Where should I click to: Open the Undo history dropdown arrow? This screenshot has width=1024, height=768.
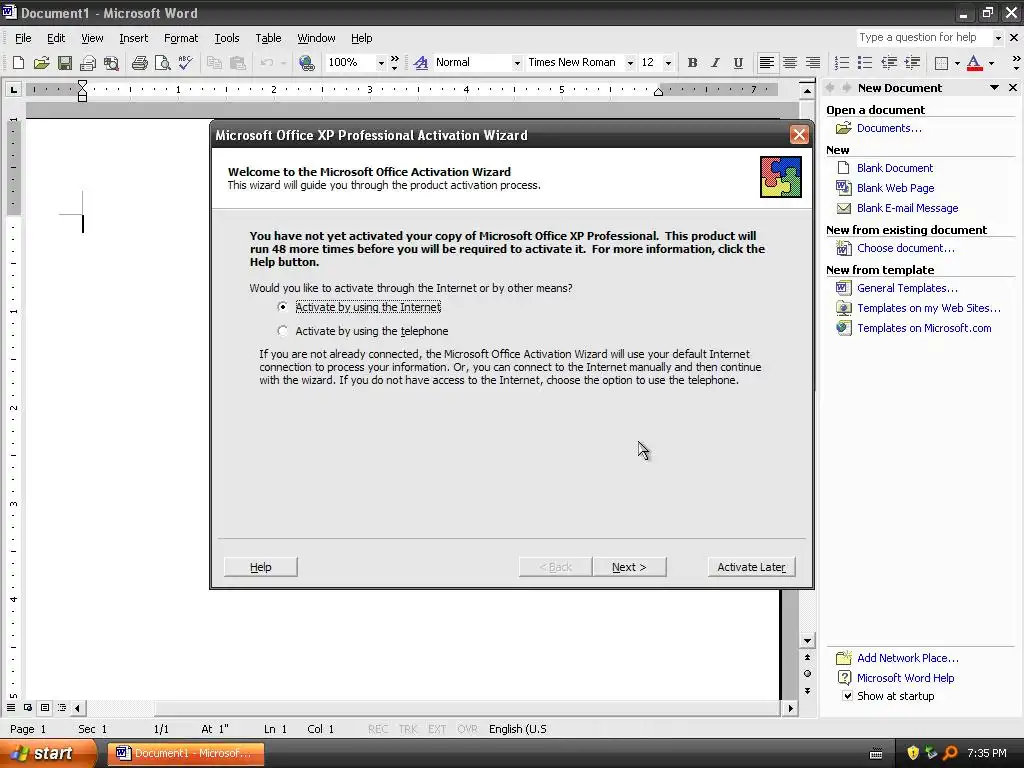[283, 63]
